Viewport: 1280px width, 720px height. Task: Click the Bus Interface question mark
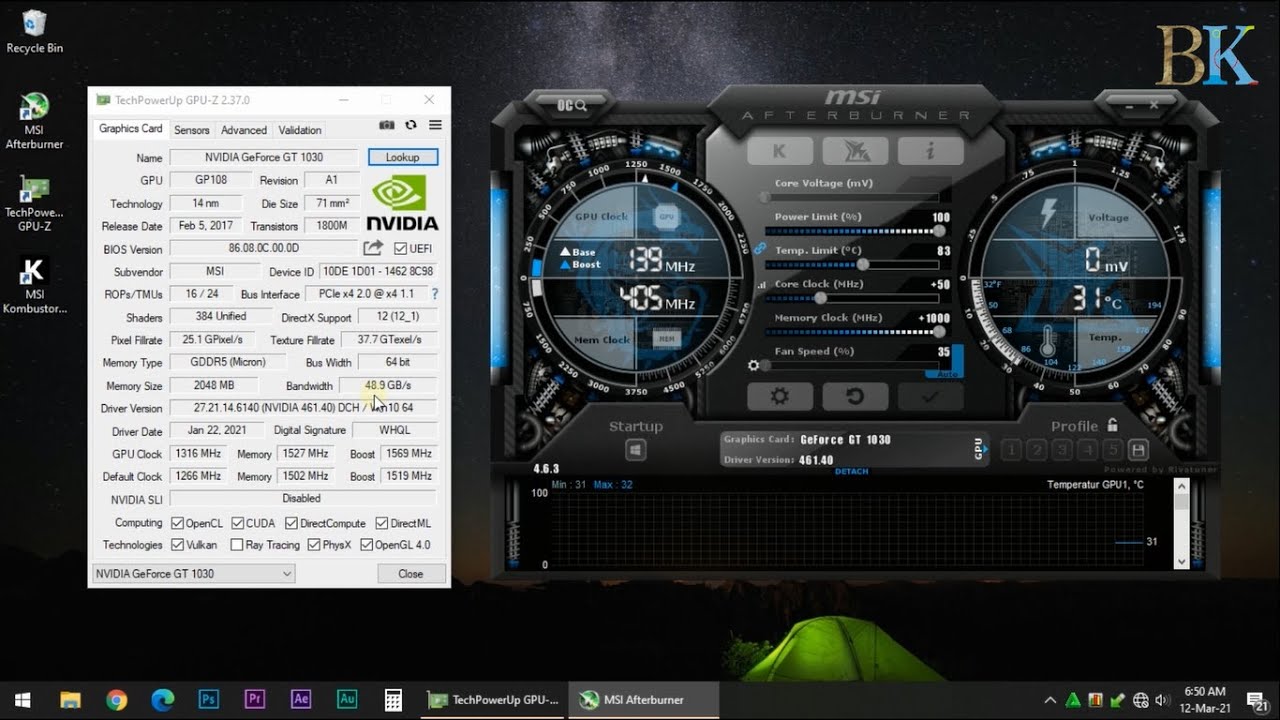[x=434, y=294]
